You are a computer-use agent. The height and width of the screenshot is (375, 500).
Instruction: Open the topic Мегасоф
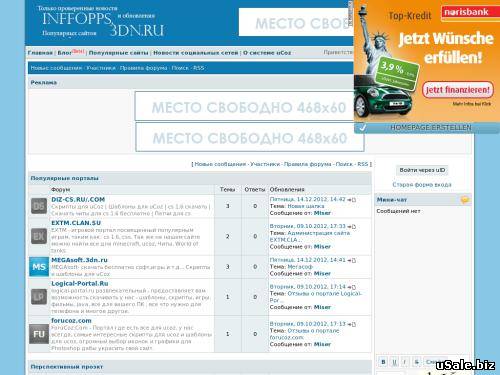300,267
